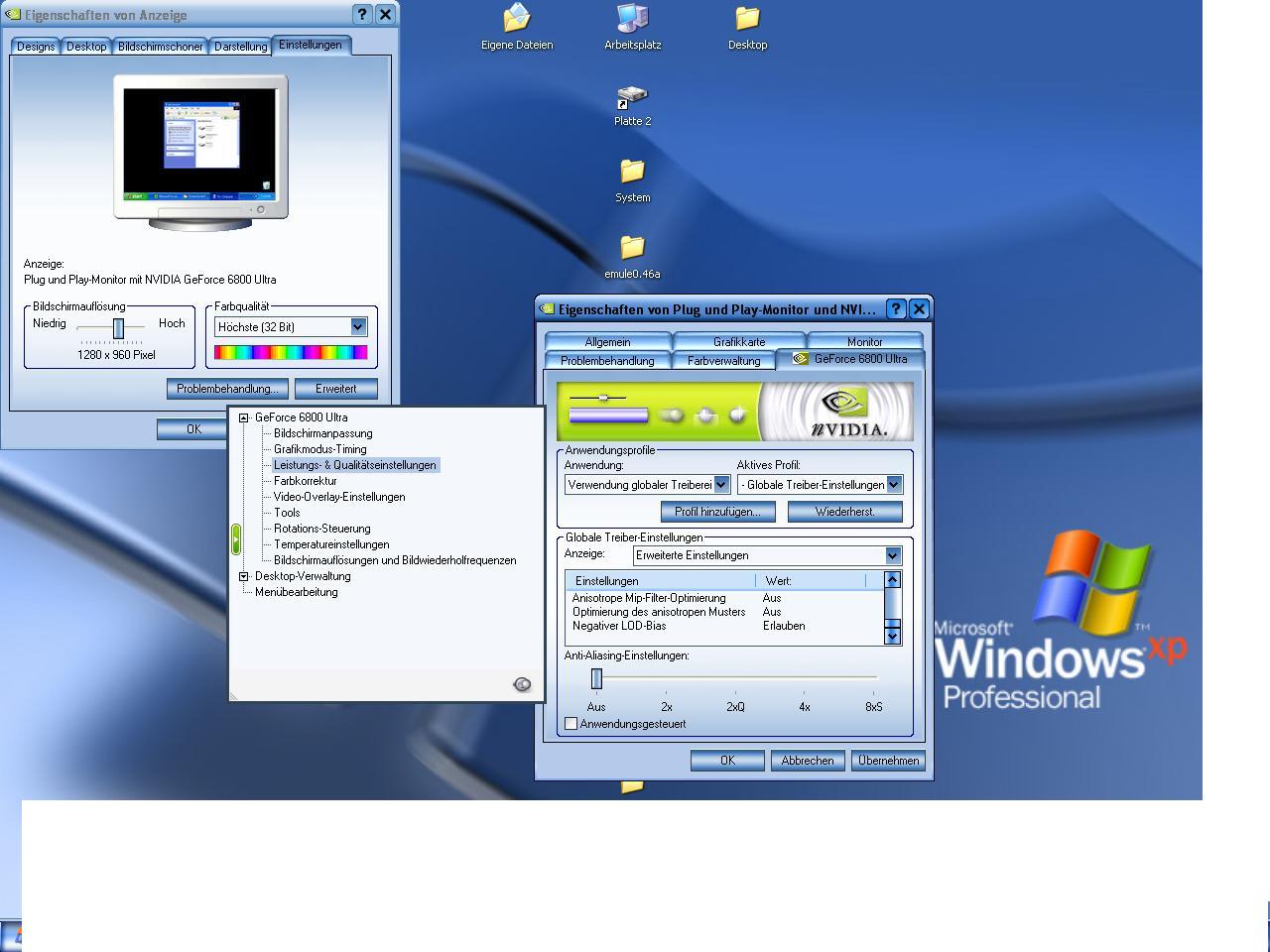Click the Wert column header
This screenshot has height=952, width=1270.
click(811, 580)
